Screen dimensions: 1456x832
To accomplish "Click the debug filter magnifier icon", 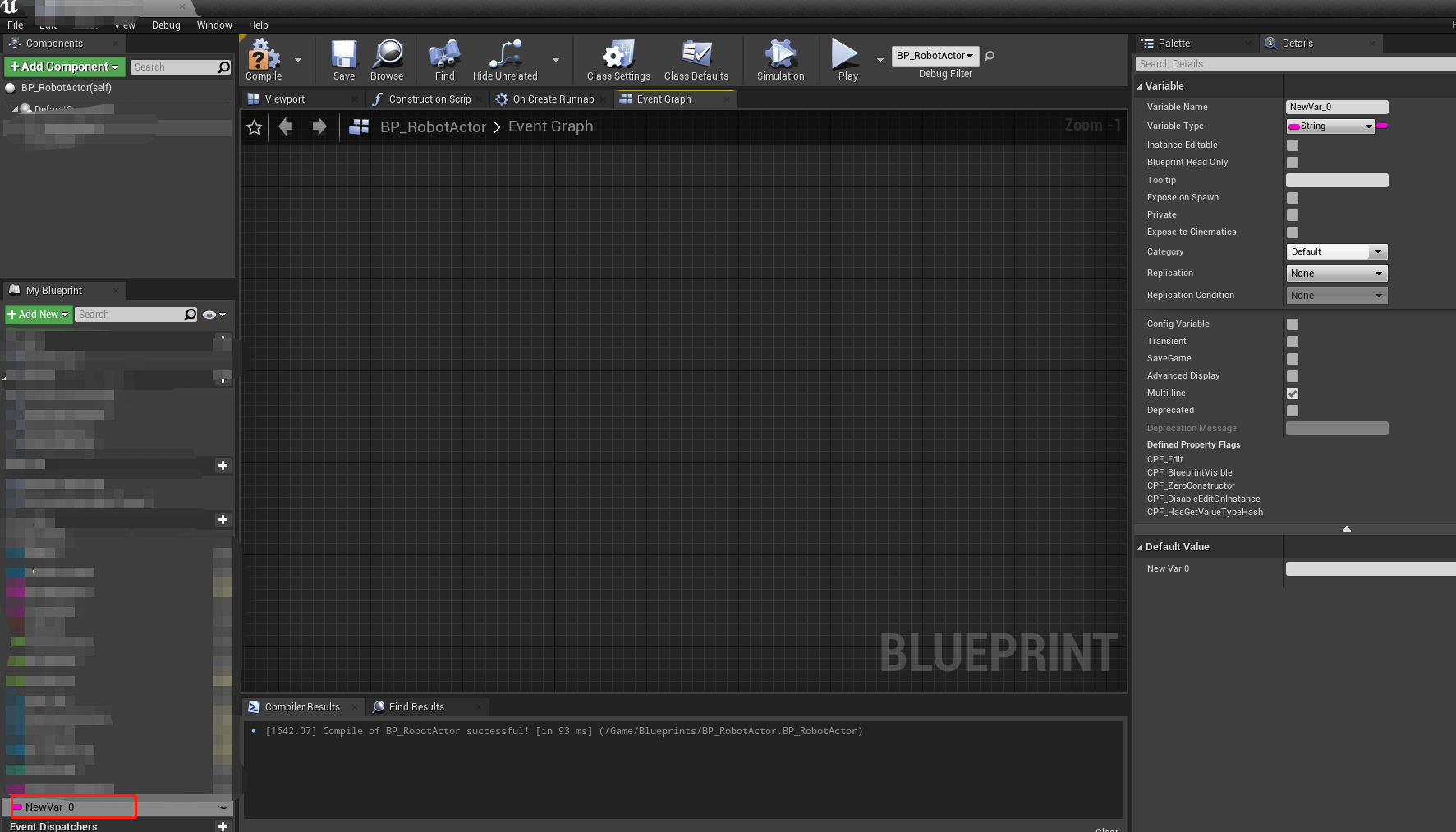I will click(x=990, y=56).
